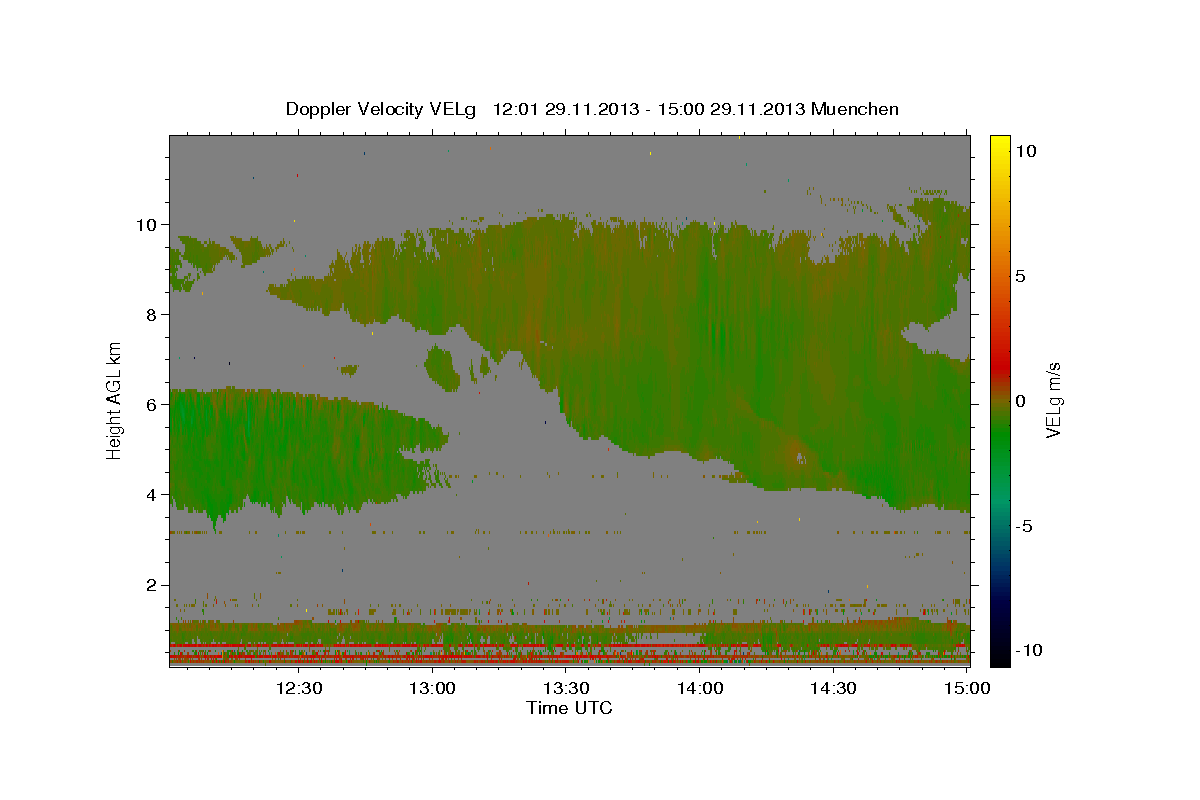Image resolution: width=1200 pixels, height=800 pixels.
Task: Click the "VELg m/s" colorbar label
Action: click(x=1053, y=400)
